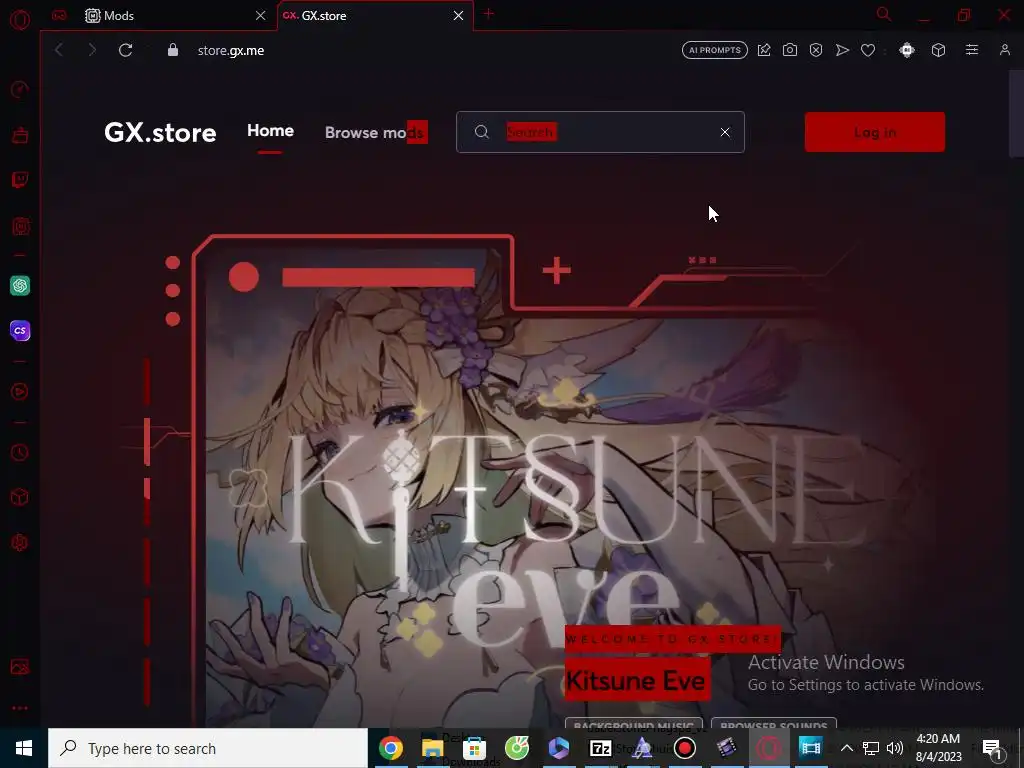The width and height of the screenshot is (1024, 768).
Task: Open GX Control speedometer icon in sidebar
Action: [x=20, y=89]
